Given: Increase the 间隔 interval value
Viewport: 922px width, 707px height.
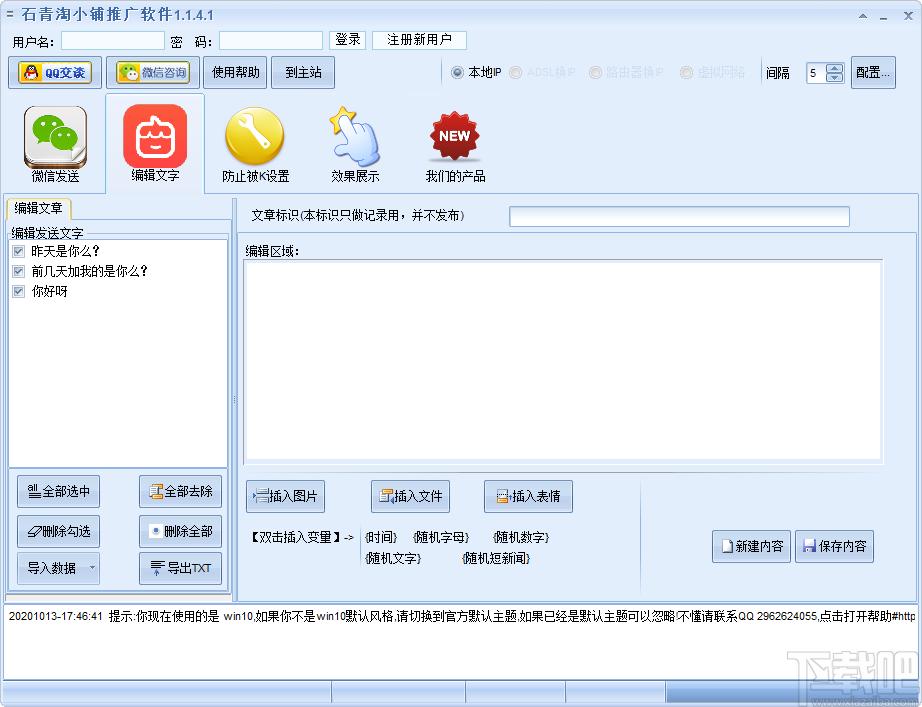Looking at the screenshot, I should [x=834, y=68].
